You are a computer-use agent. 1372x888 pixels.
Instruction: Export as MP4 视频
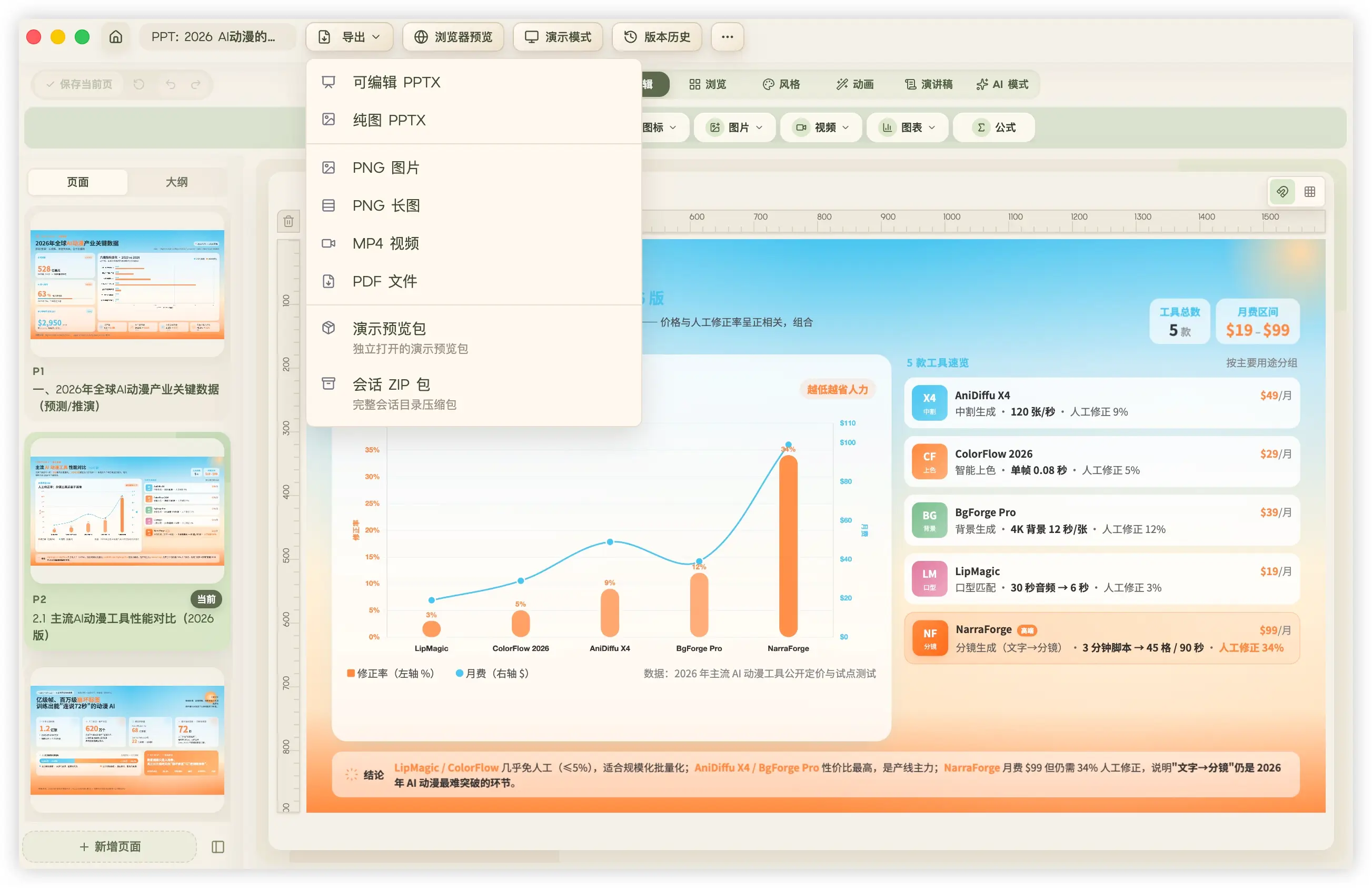[x=474, y=243]
